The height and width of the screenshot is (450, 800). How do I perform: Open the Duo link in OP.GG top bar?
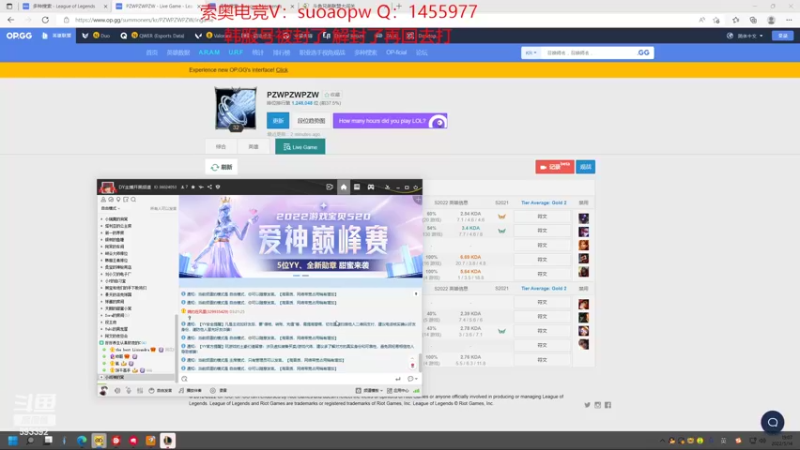click(x=101, y=36)
